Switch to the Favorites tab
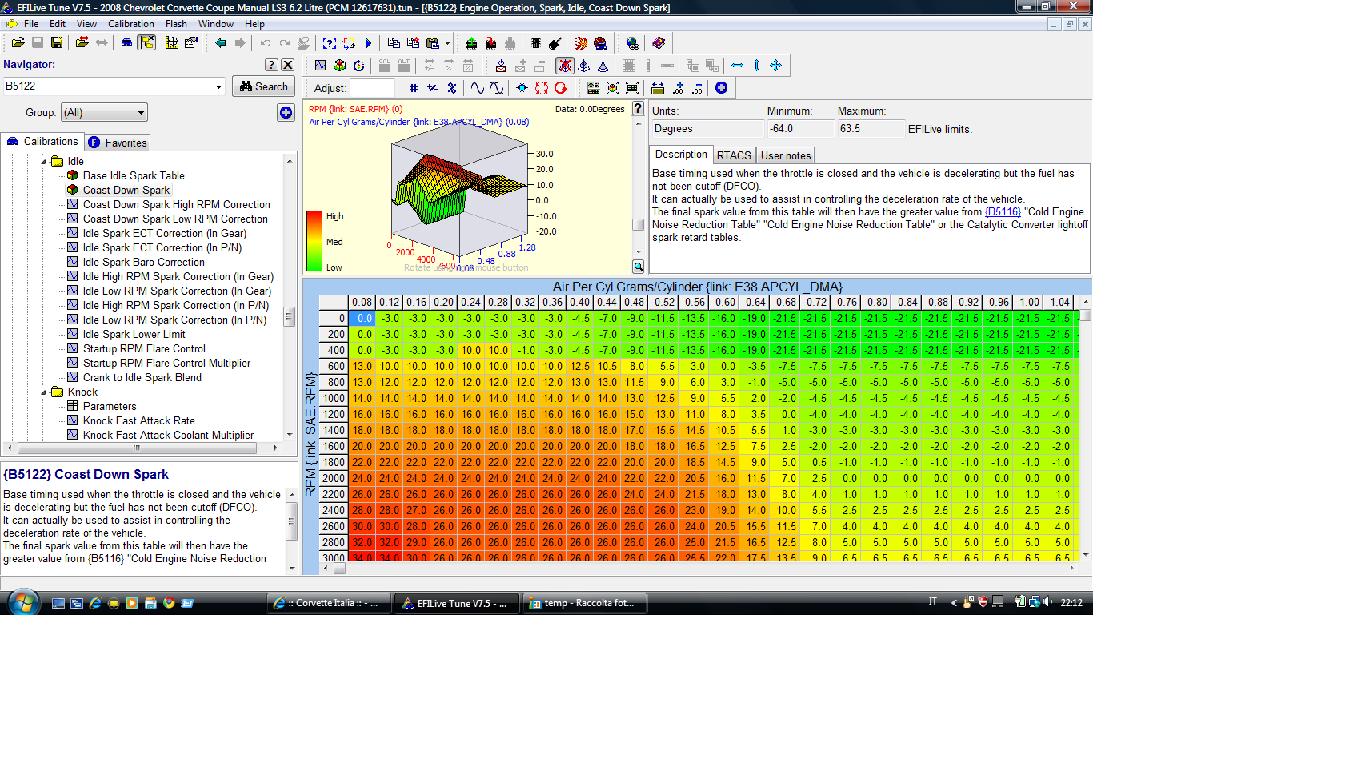This screenshot has height=768, width=1366. 118,143
